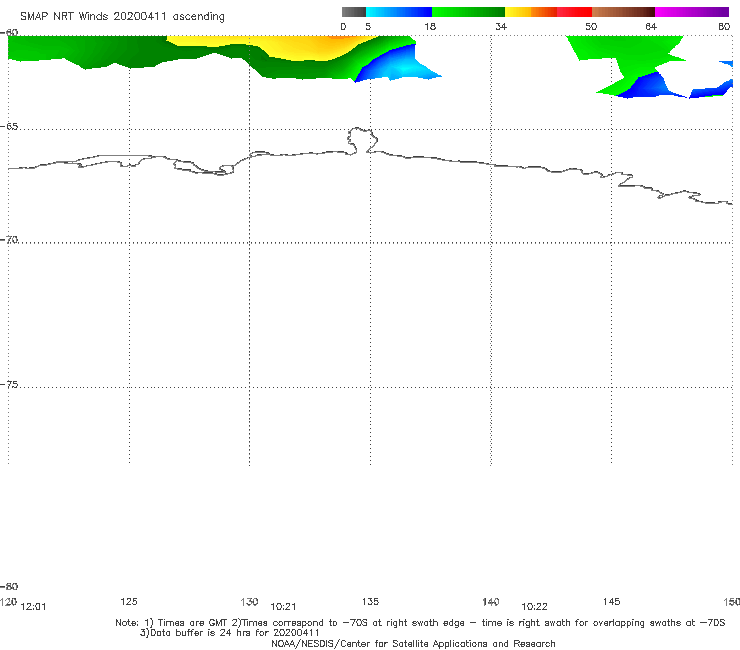Click latitude label '-80'
Viewport: 740px width, 650px height.
pyautogui.click(x=9, y=586)
